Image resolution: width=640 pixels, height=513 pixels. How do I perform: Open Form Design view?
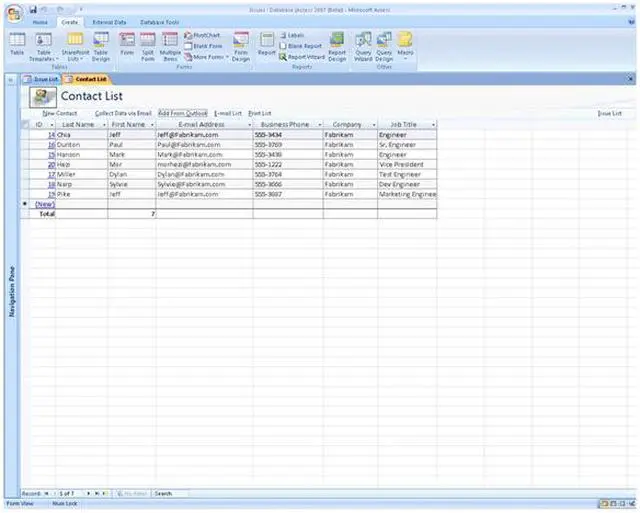click(x=241, y=44)
